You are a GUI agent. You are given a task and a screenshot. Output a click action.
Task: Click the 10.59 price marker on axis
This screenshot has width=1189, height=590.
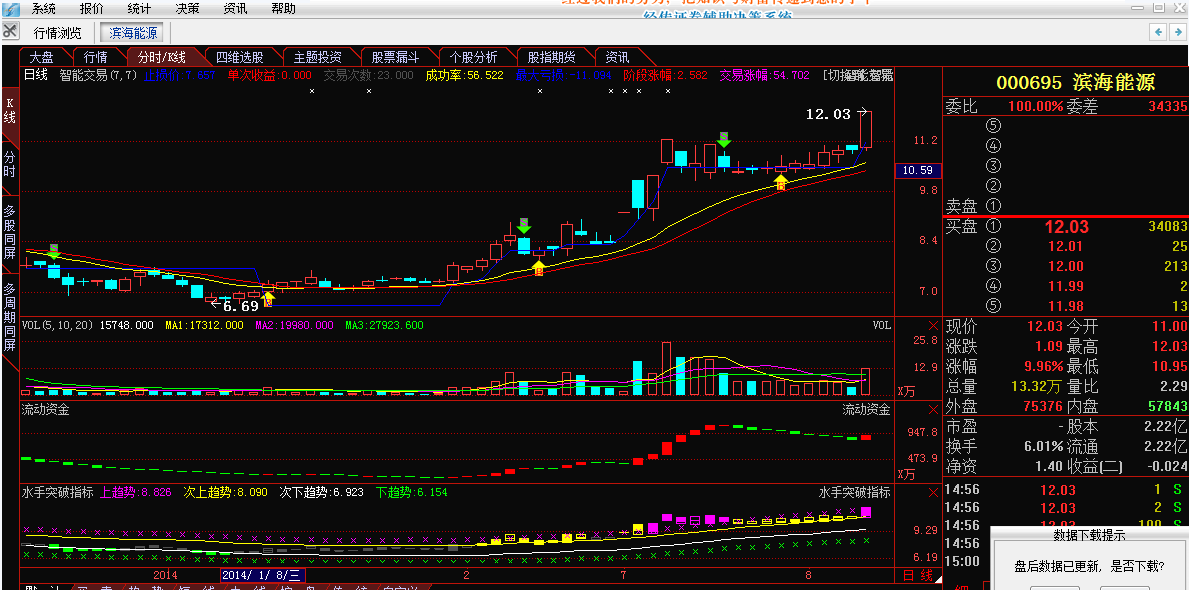pyautogui.click(x=916, y=170)
